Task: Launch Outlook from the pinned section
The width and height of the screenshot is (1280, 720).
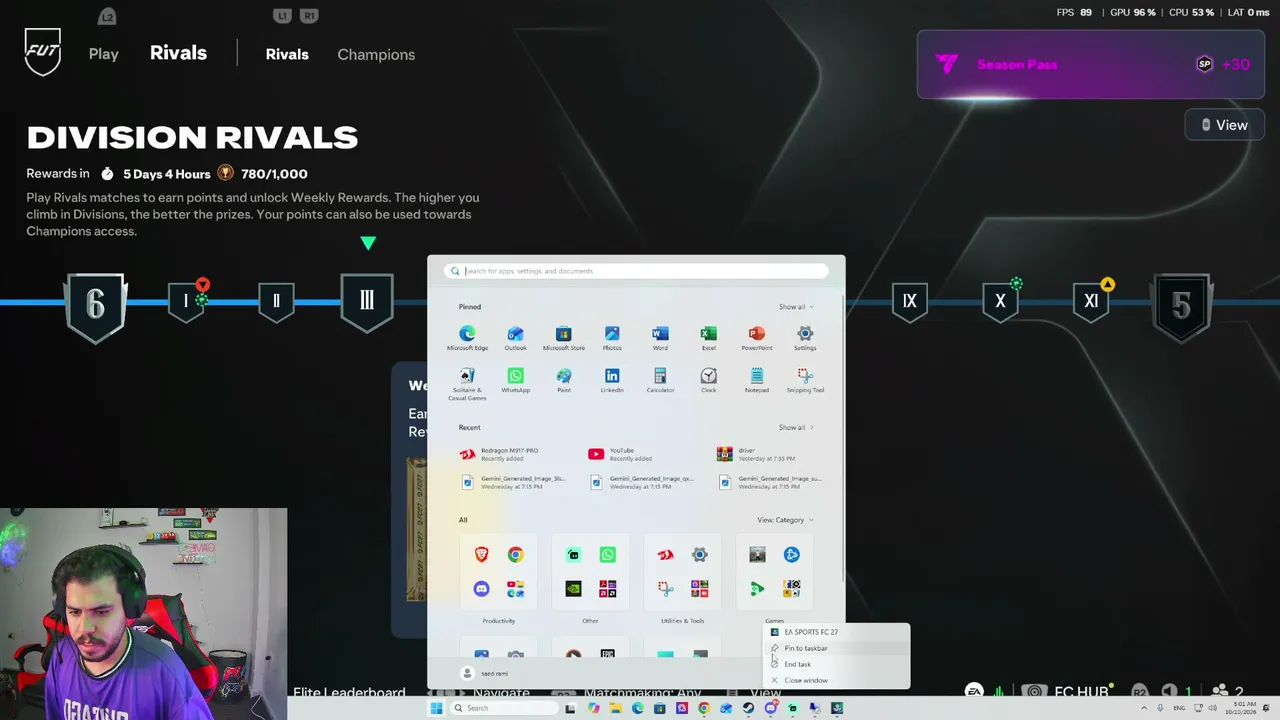Action: pos(515,338)
